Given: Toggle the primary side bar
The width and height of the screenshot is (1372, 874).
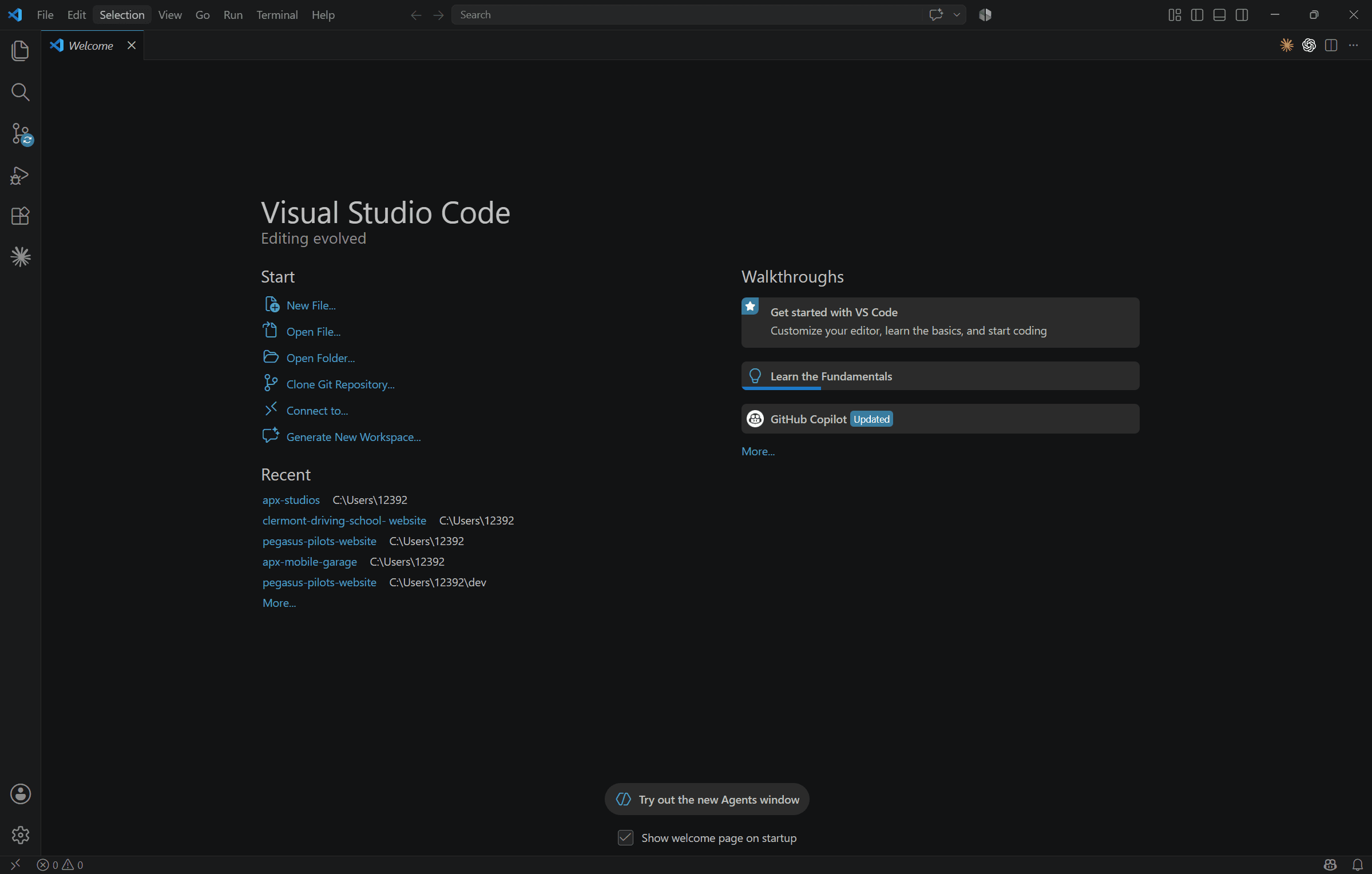Looking at the screenshot, I should tap(1197, 15).
